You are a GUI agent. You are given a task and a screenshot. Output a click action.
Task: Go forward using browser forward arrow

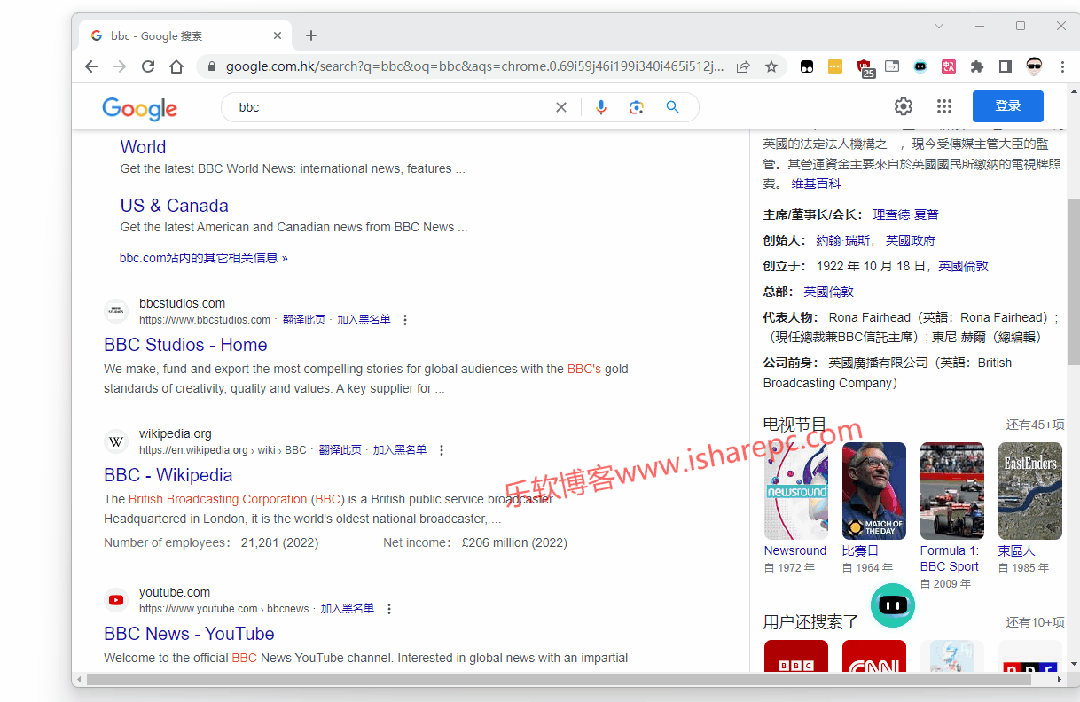(x=120, y=67)
